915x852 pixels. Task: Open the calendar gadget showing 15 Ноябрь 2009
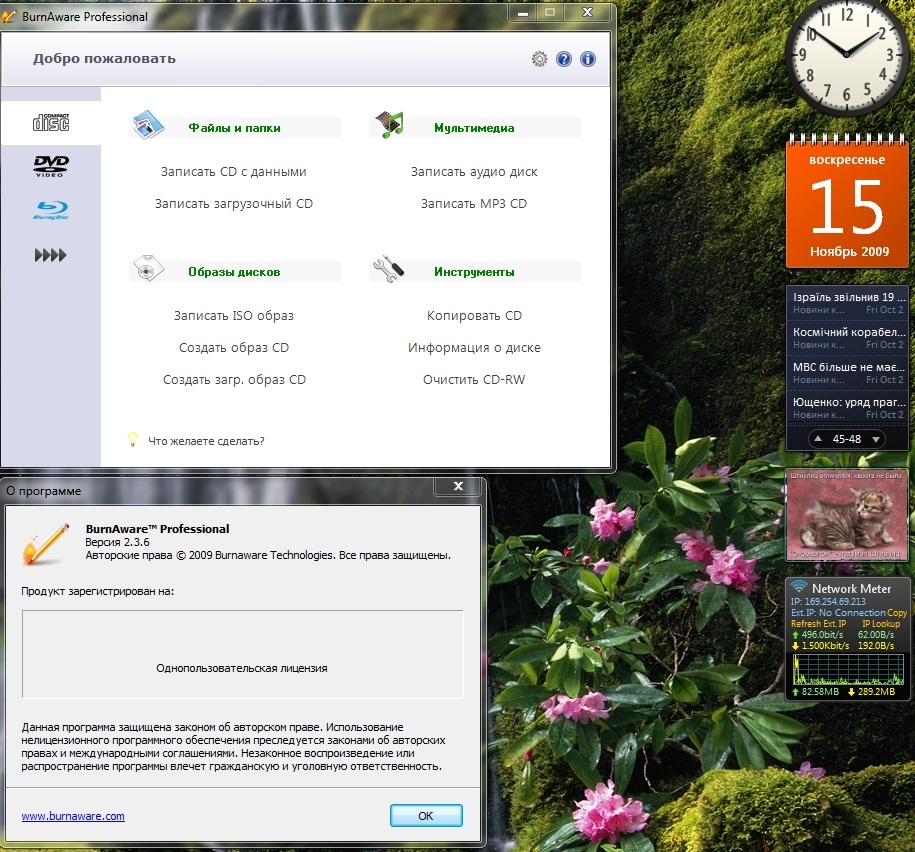coord(847,201)
